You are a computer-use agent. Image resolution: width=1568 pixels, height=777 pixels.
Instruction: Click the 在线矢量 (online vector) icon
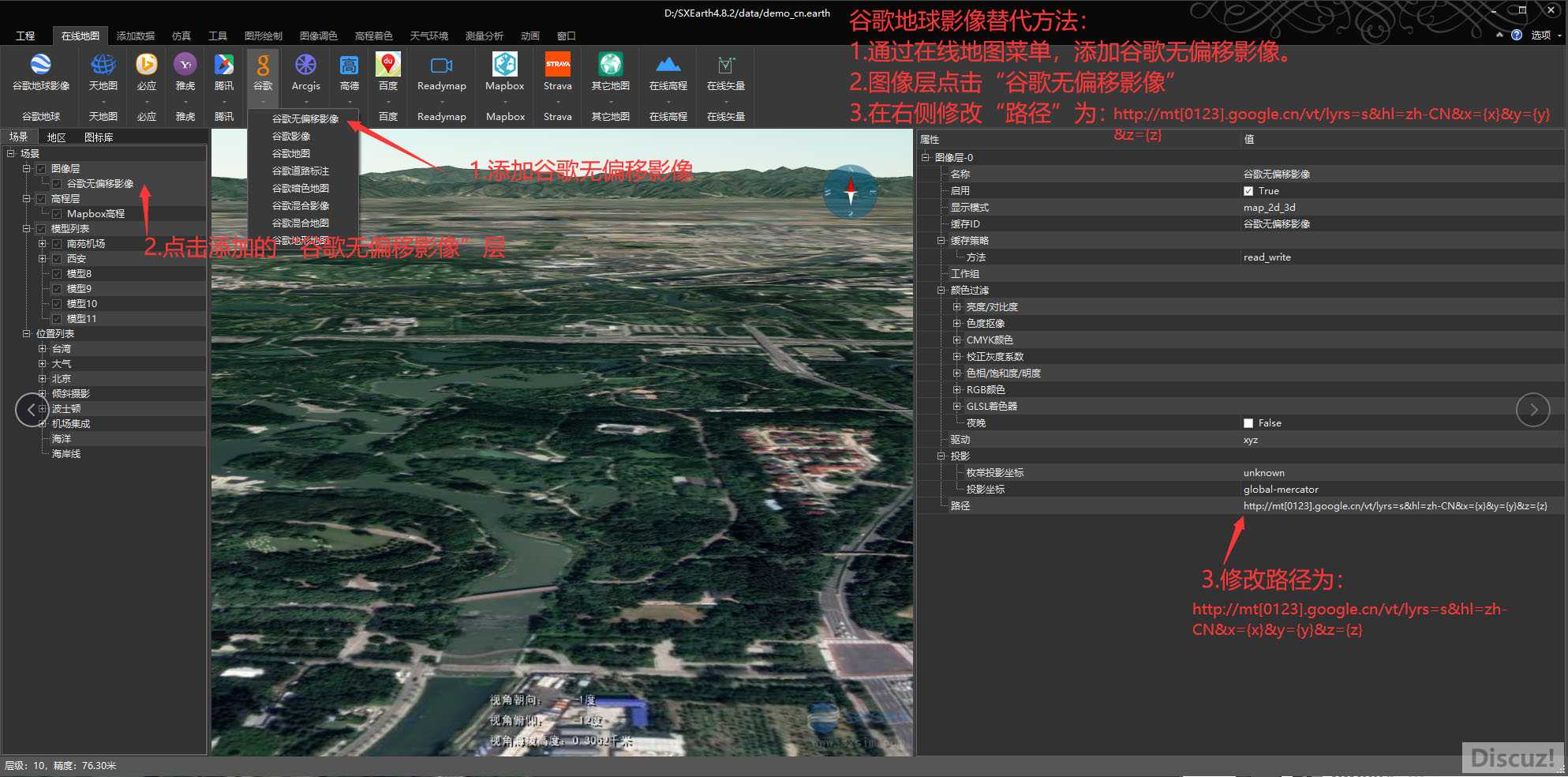coord(725,65)
